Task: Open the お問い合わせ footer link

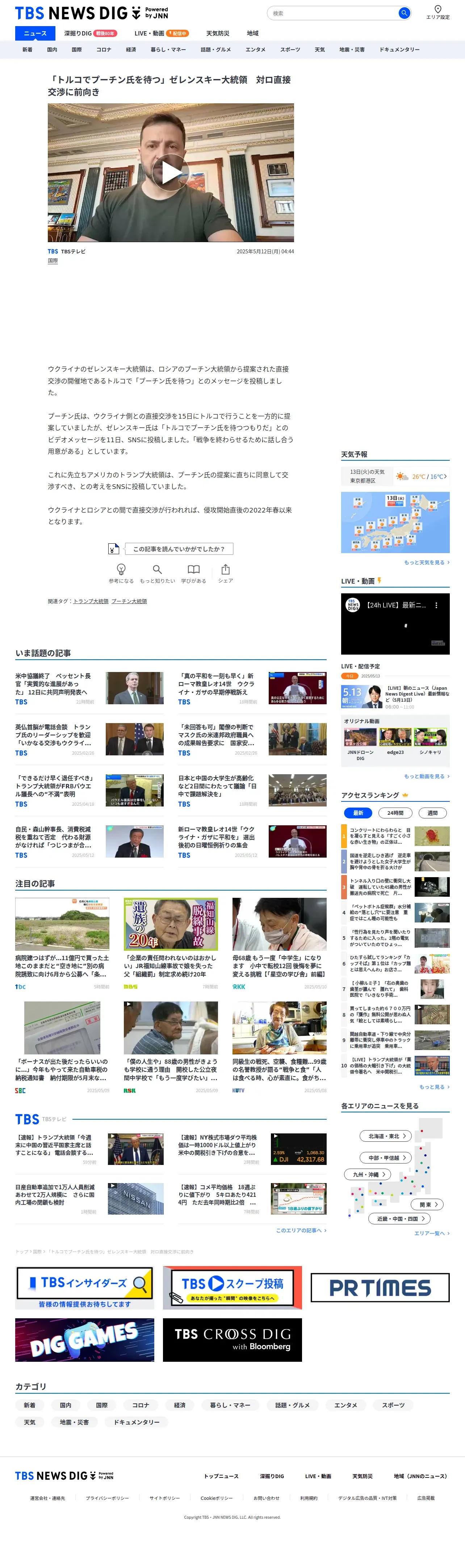Action: click(x=266, y=1498)
